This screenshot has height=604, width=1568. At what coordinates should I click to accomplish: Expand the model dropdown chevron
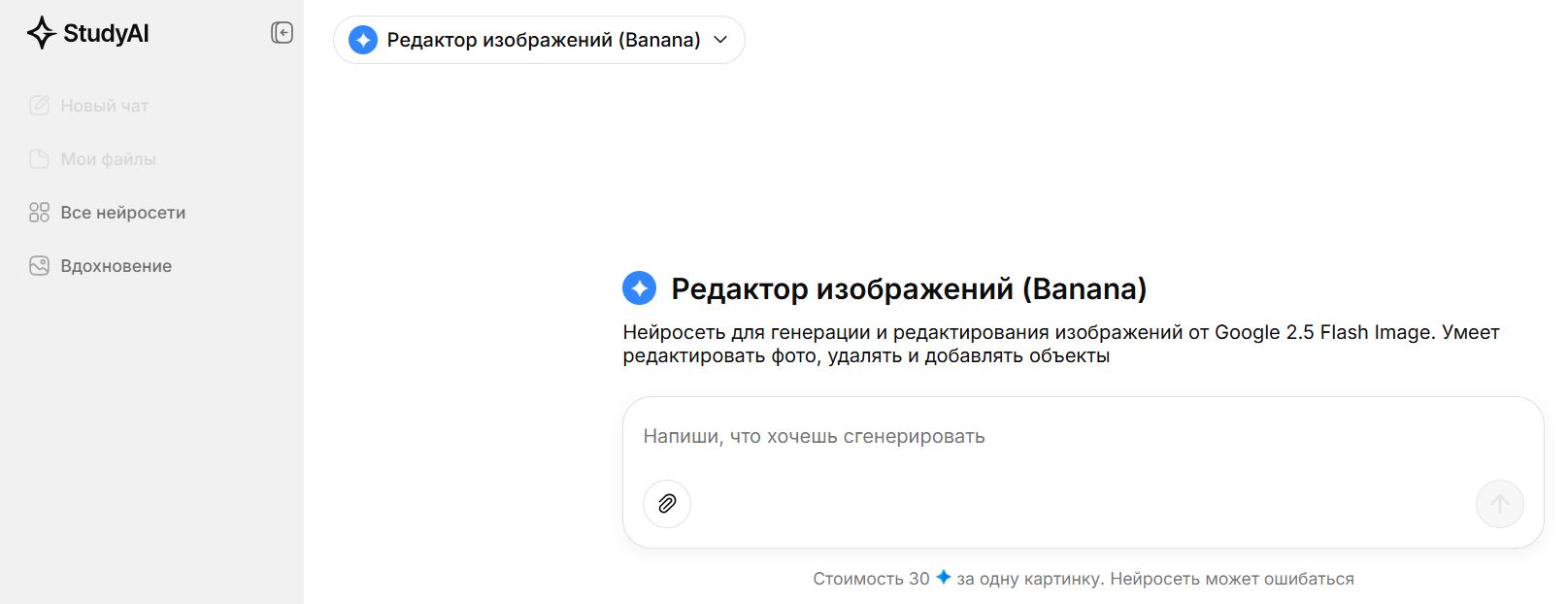pyautogui.click(x=720, y=40)
